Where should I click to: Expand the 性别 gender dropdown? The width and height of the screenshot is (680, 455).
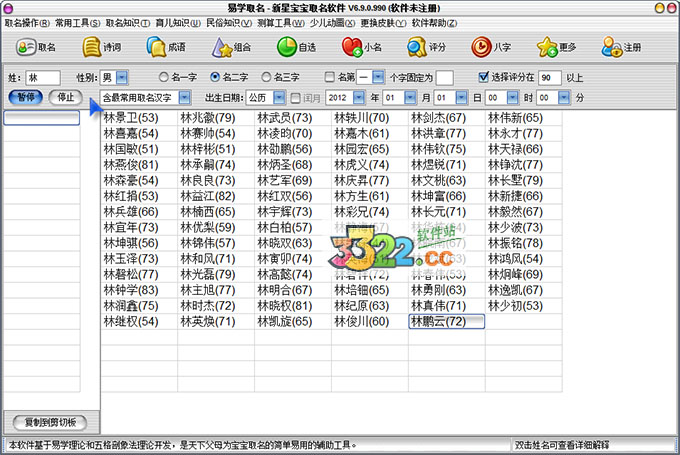pos(122,78)
